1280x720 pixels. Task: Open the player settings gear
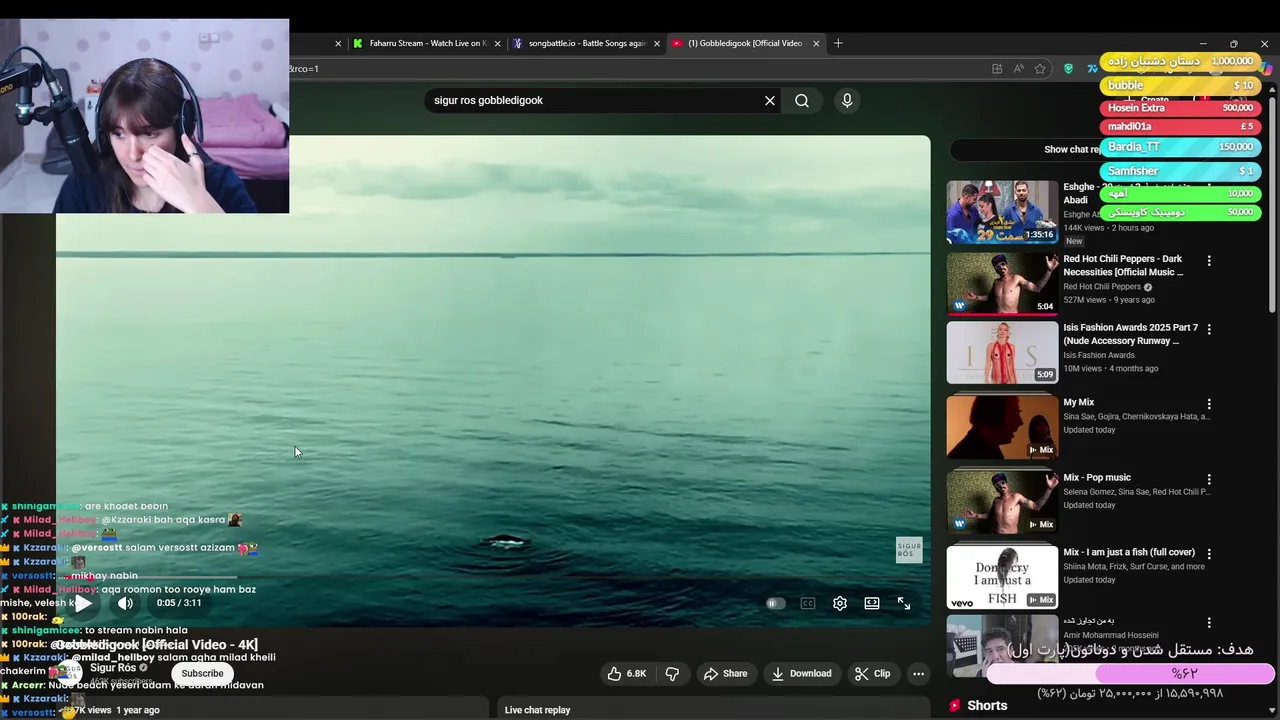tap(840, 603)
